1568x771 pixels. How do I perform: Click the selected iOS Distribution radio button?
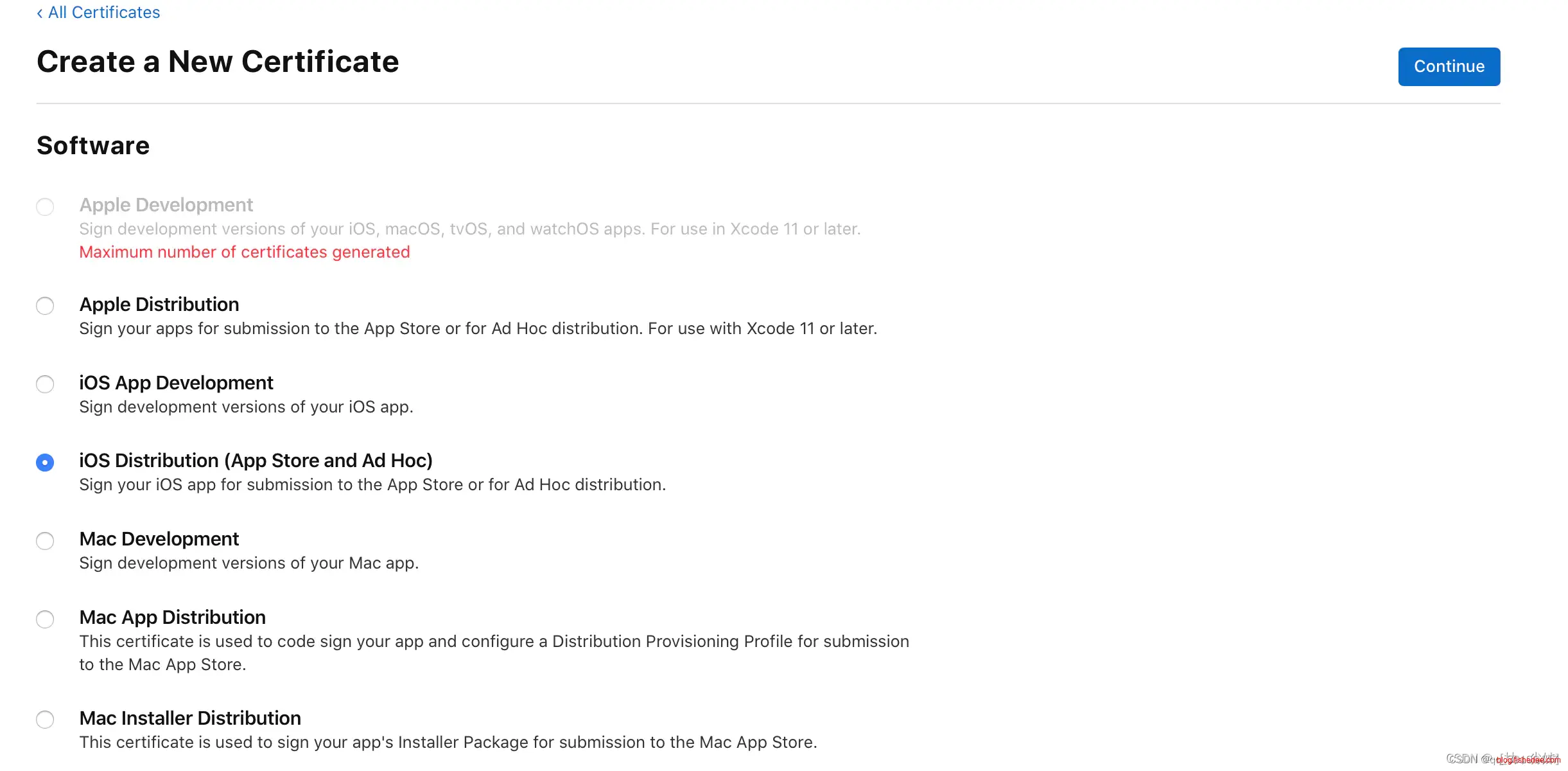[x=45, y=463]
